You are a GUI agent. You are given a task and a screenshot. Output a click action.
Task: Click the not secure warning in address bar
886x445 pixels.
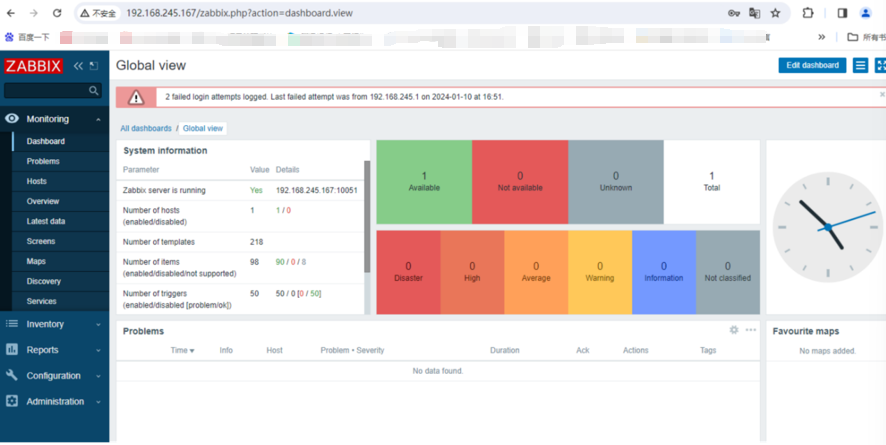tap(98, 13)
